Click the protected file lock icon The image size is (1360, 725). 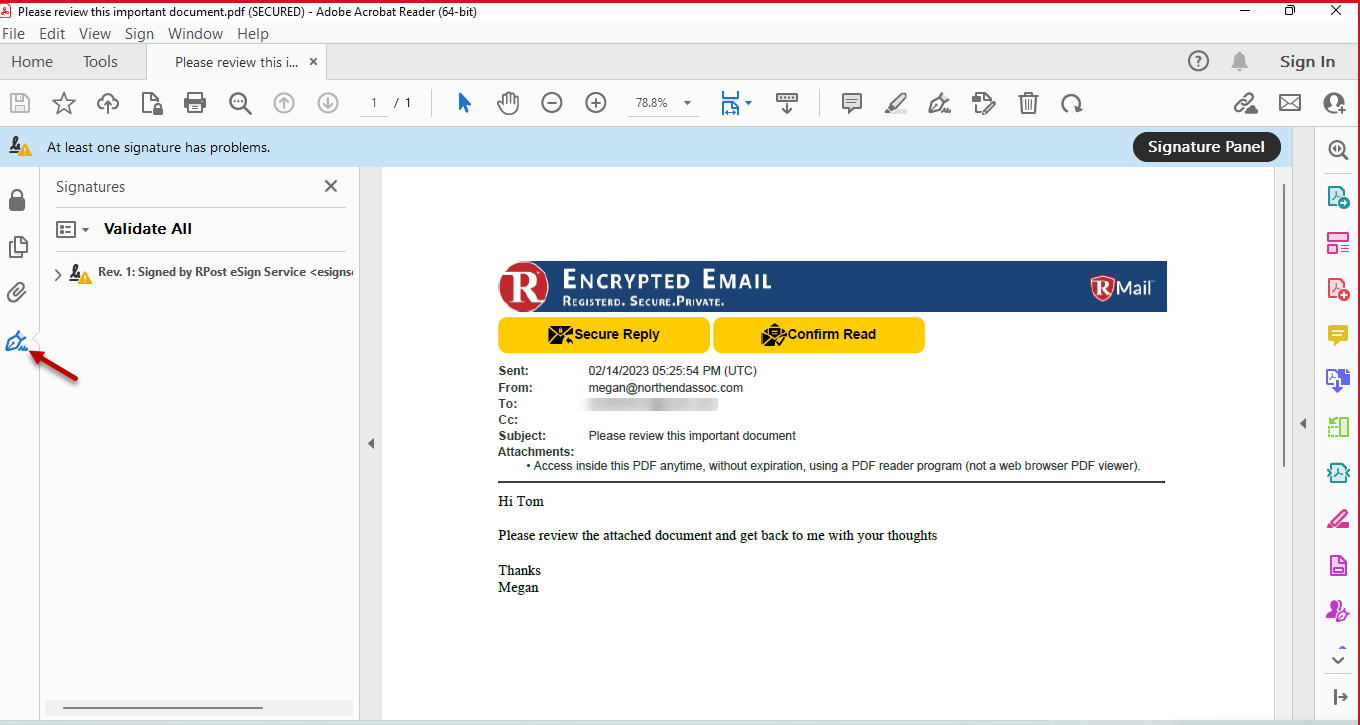[151, 103]
